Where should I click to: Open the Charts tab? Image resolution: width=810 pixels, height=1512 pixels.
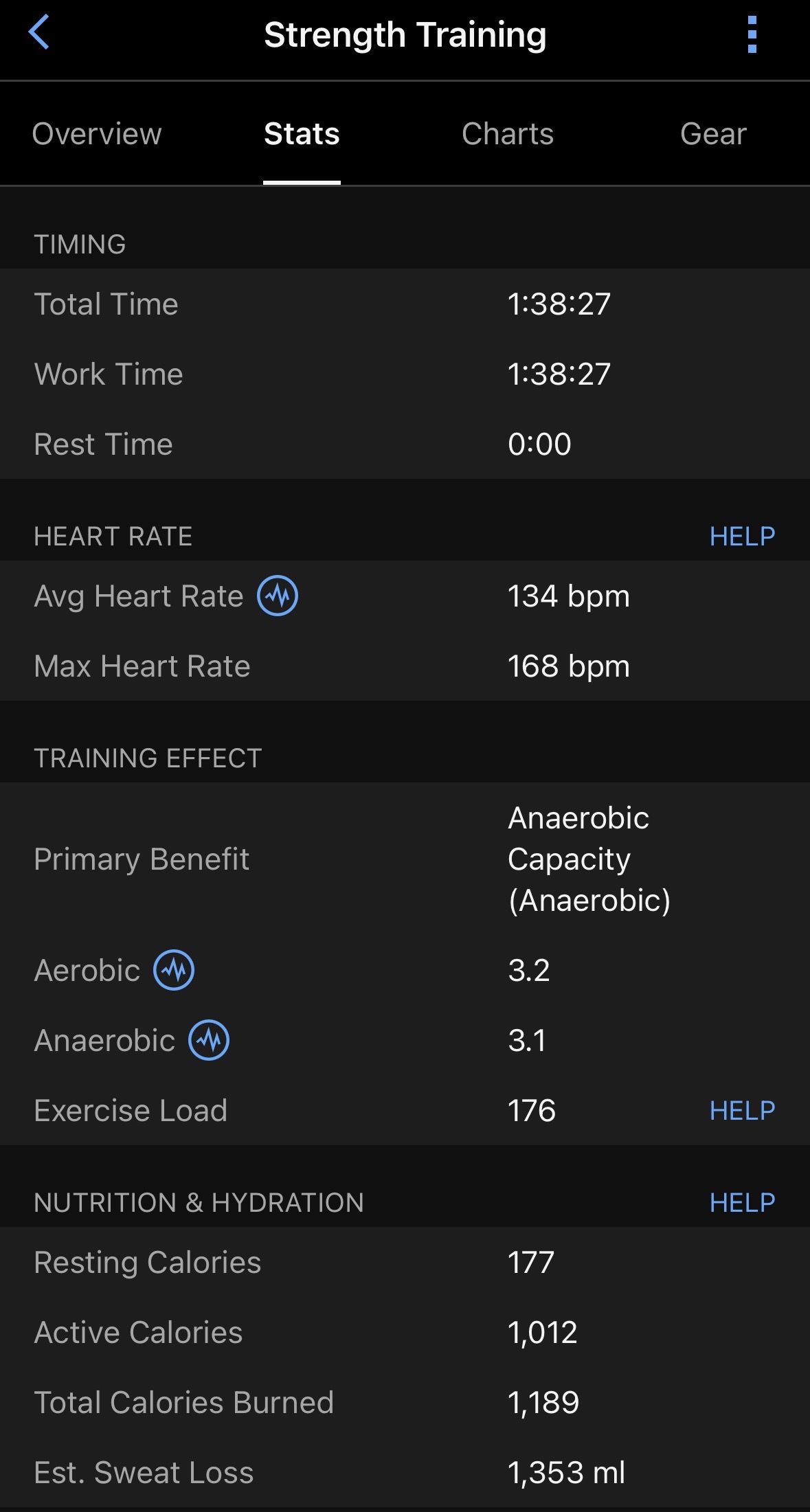tap(508, 133)
